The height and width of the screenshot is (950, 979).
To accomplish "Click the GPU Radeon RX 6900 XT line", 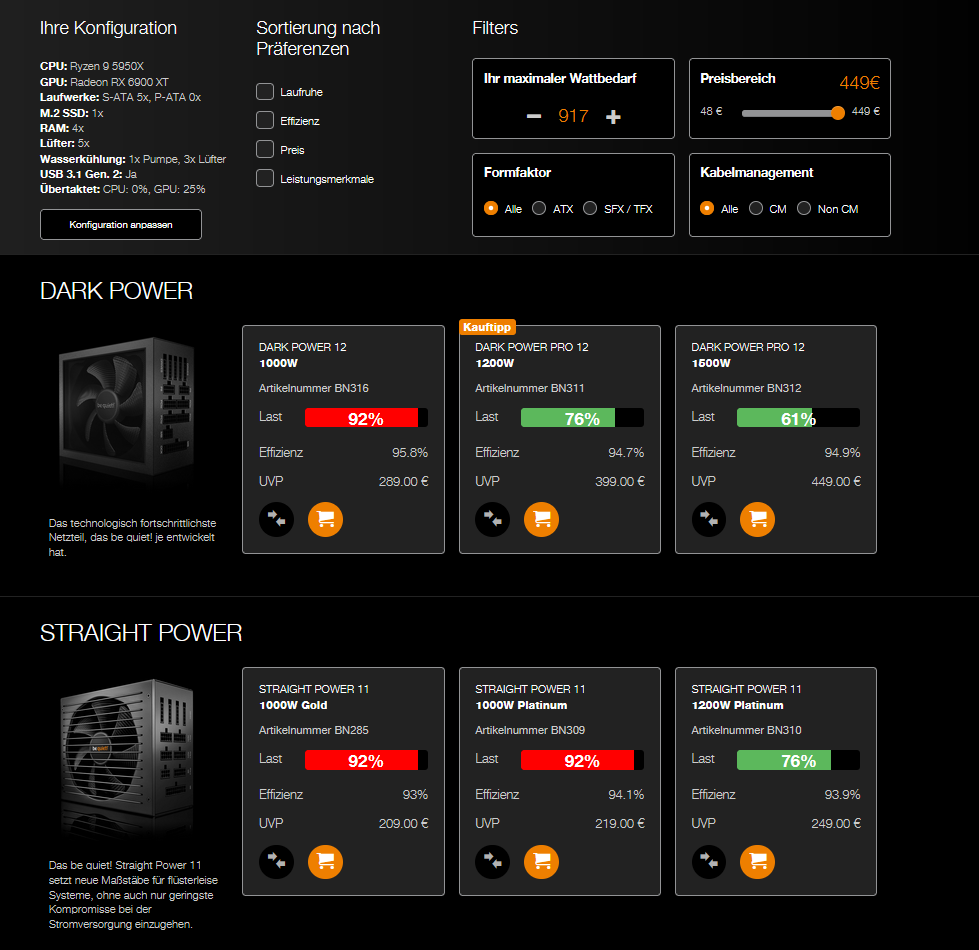I will 104,82.
